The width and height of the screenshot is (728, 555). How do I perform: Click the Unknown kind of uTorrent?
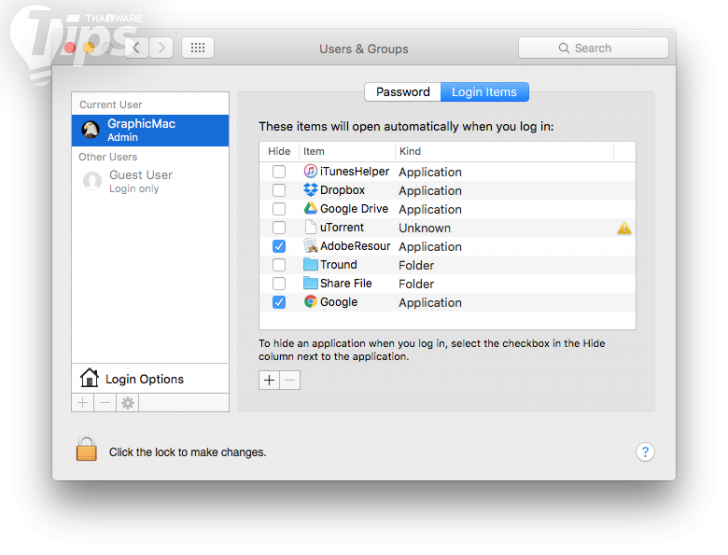click(425, 228)
